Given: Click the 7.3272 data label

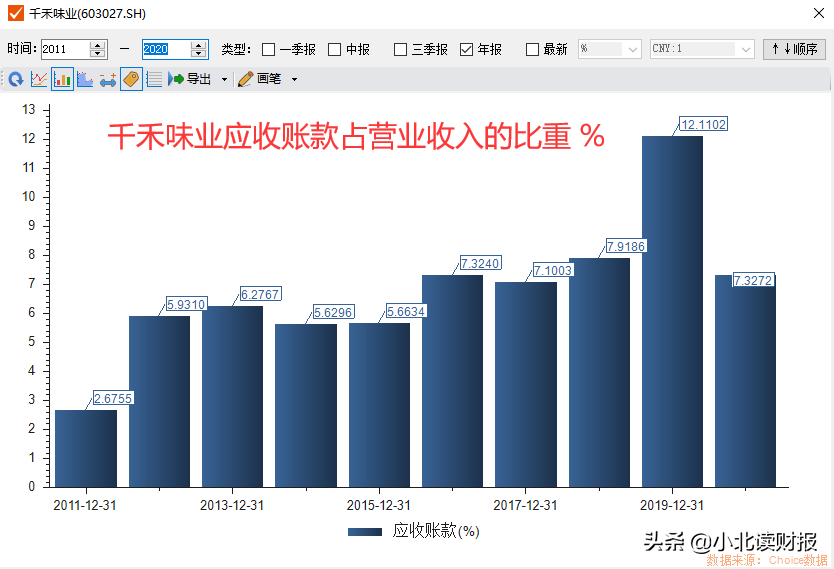Looking at the screenshot, I should click(x=753, y=280).
